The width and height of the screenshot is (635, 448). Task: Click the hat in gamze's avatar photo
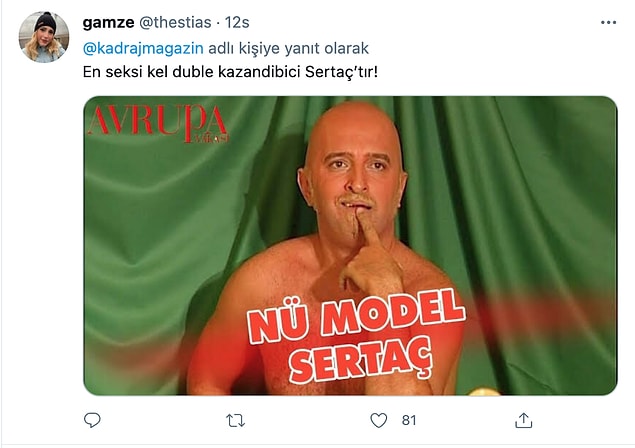45,22
